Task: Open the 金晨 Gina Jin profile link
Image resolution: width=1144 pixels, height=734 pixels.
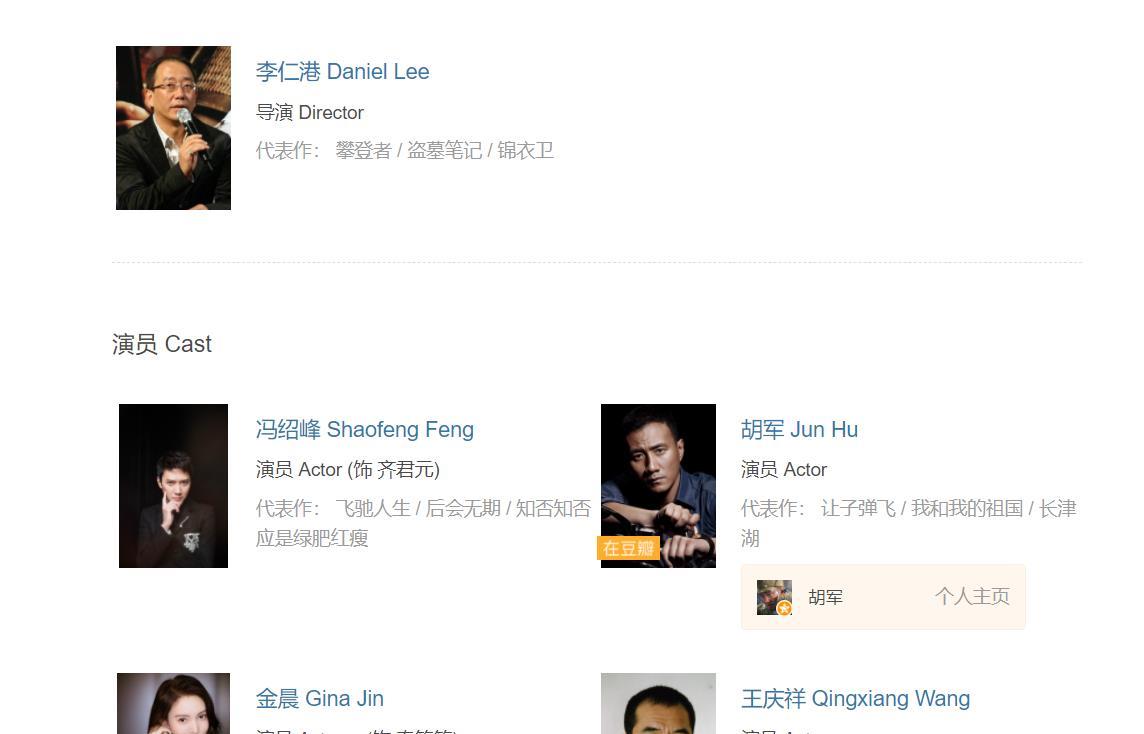Action: pos(320,698)
